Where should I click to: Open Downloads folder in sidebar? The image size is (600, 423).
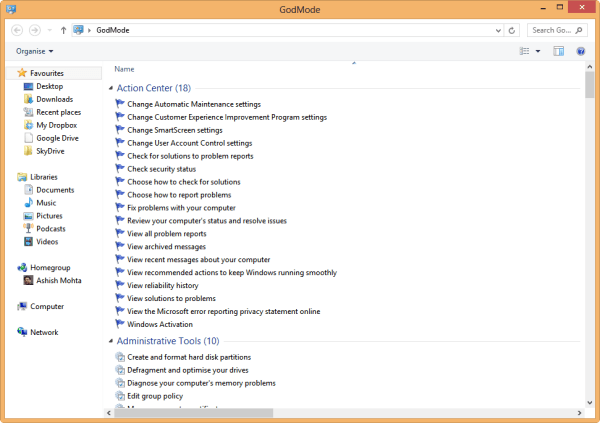54,99
